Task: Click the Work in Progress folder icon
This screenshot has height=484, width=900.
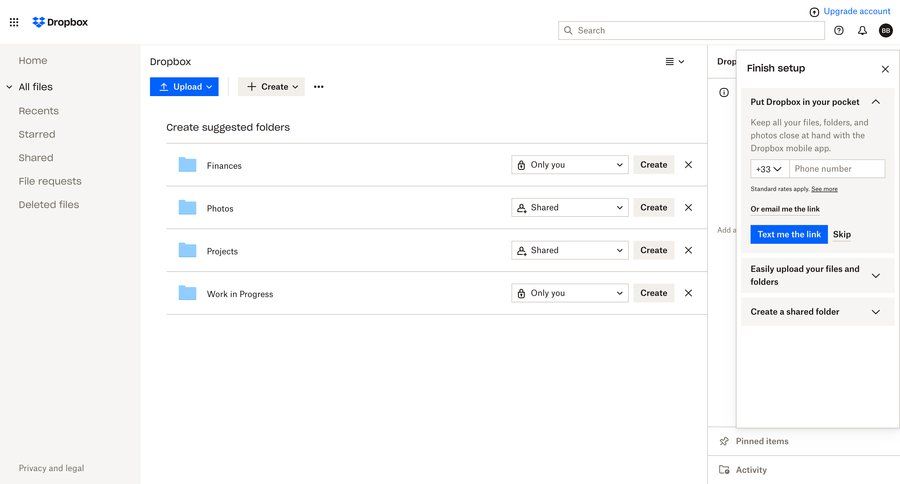Action: pyautogui.click(x=187, y=293)
